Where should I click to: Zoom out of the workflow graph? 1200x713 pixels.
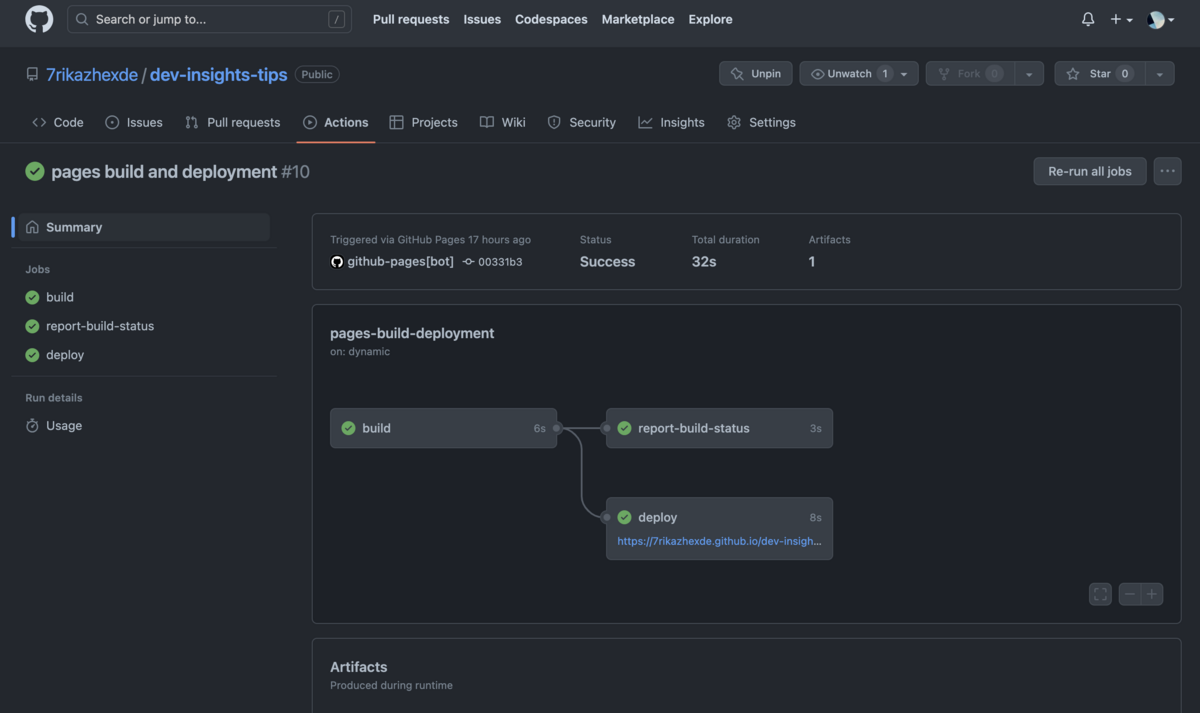[x=1129, y=593]
